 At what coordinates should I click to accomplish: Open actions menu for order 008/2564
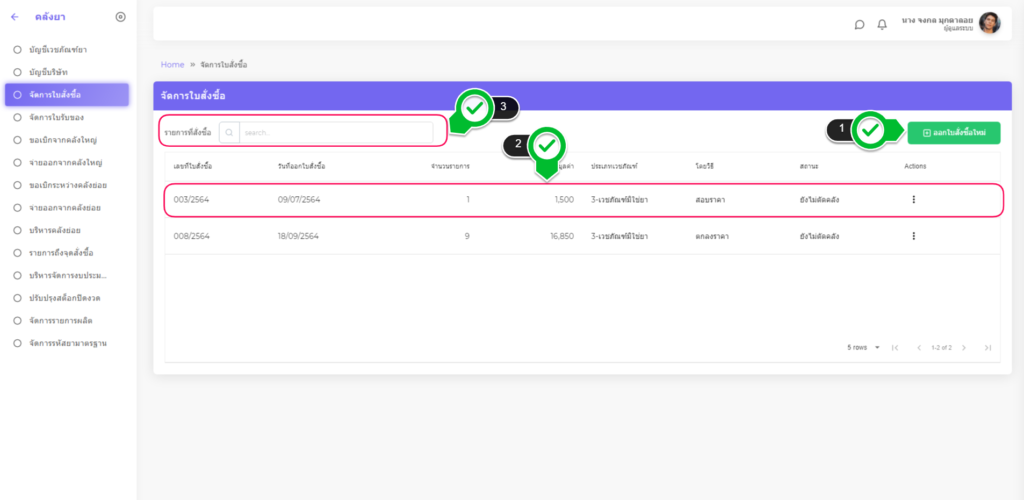click(913, 236)
